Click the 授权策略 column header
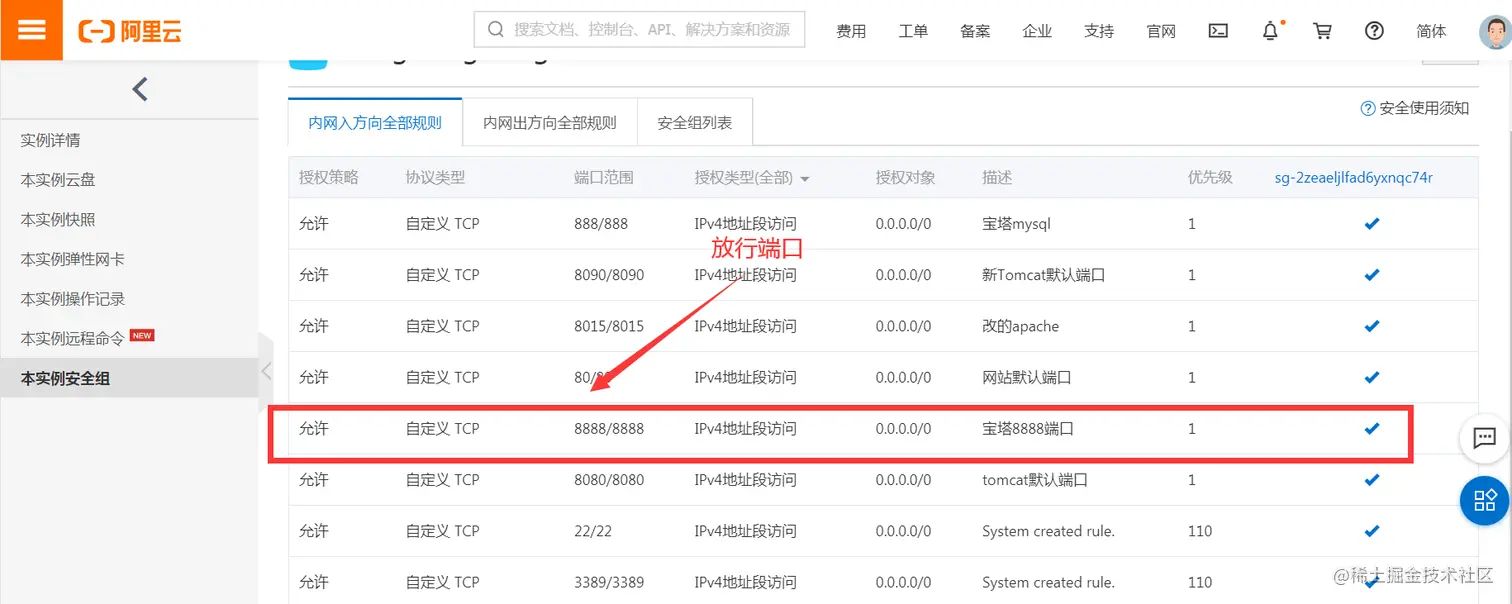This screenshot has height=604, width=1512. (329, 178)
